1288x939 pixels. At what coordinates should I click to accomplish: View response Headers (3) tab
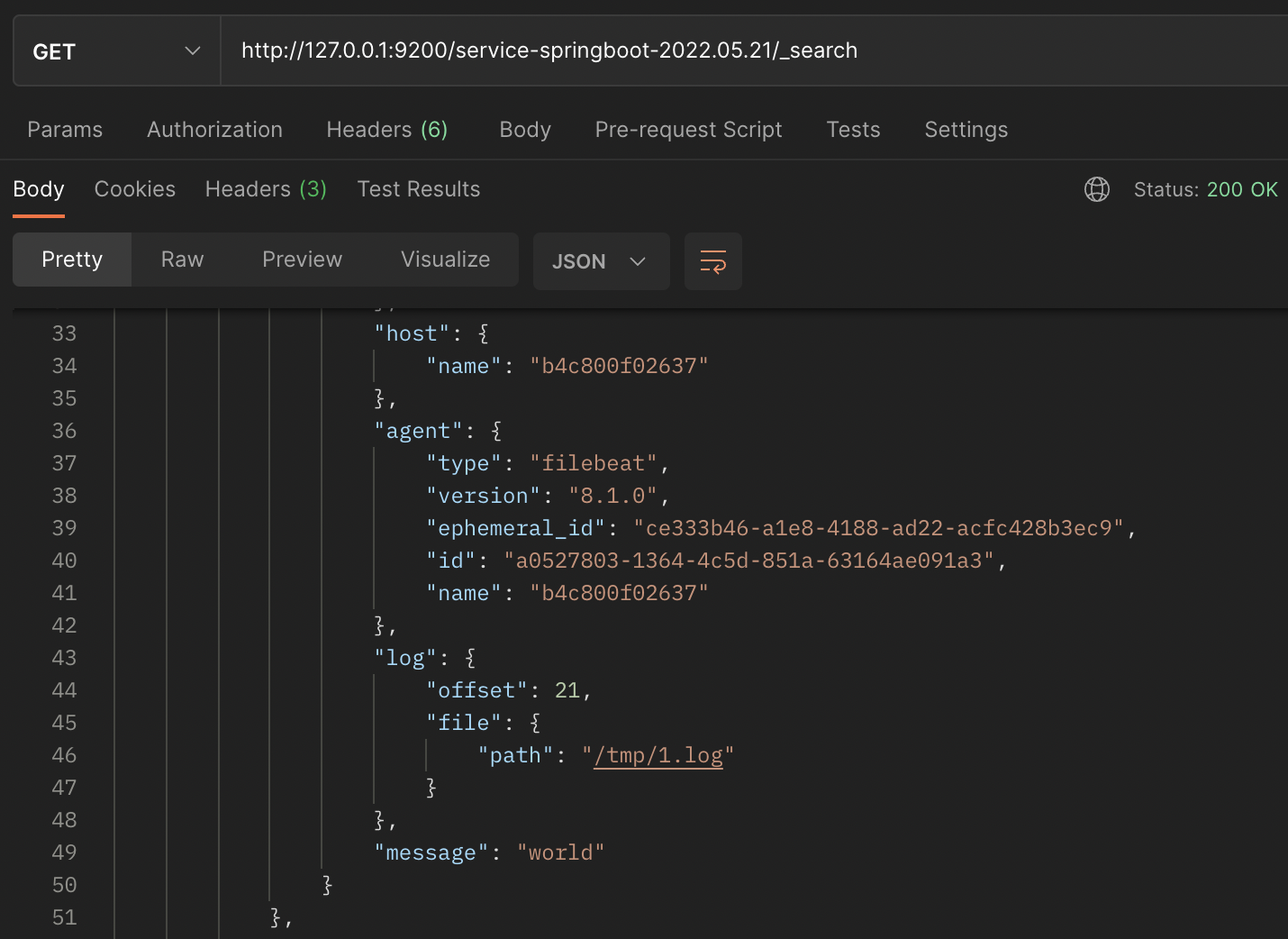point(266,189)
